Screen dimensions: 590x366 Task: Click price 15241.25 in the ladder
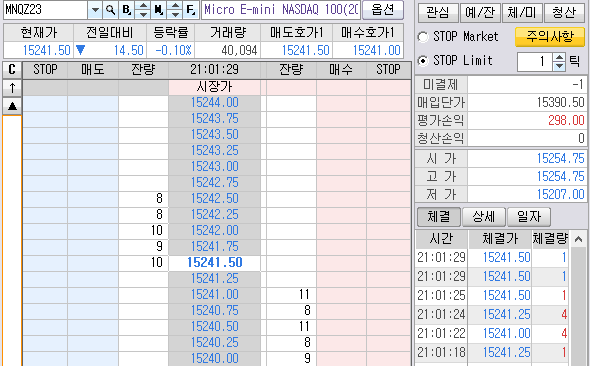(214, 279)
